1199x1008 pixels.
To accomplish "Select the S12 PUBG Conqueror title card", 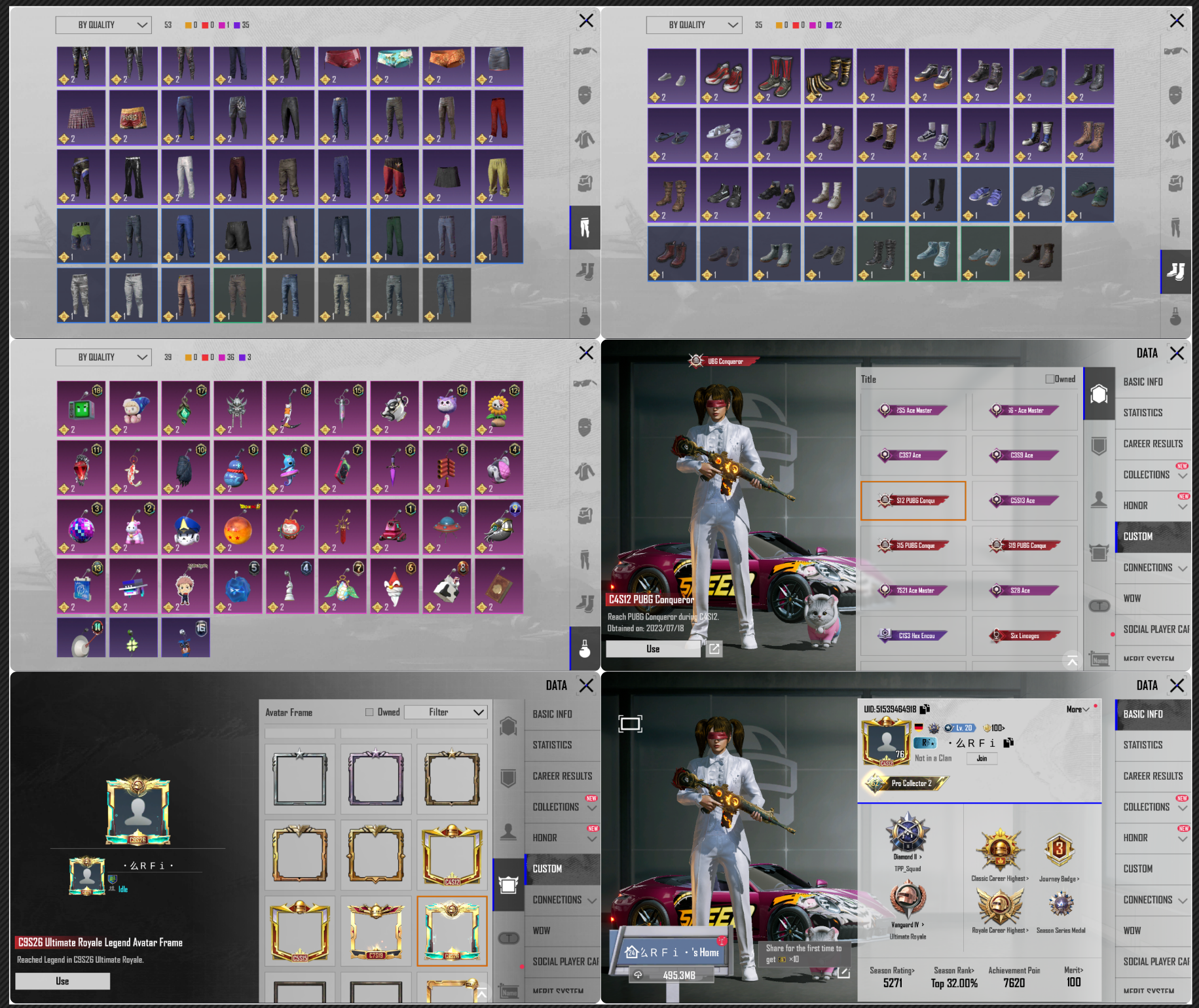I will pos(913,501).
